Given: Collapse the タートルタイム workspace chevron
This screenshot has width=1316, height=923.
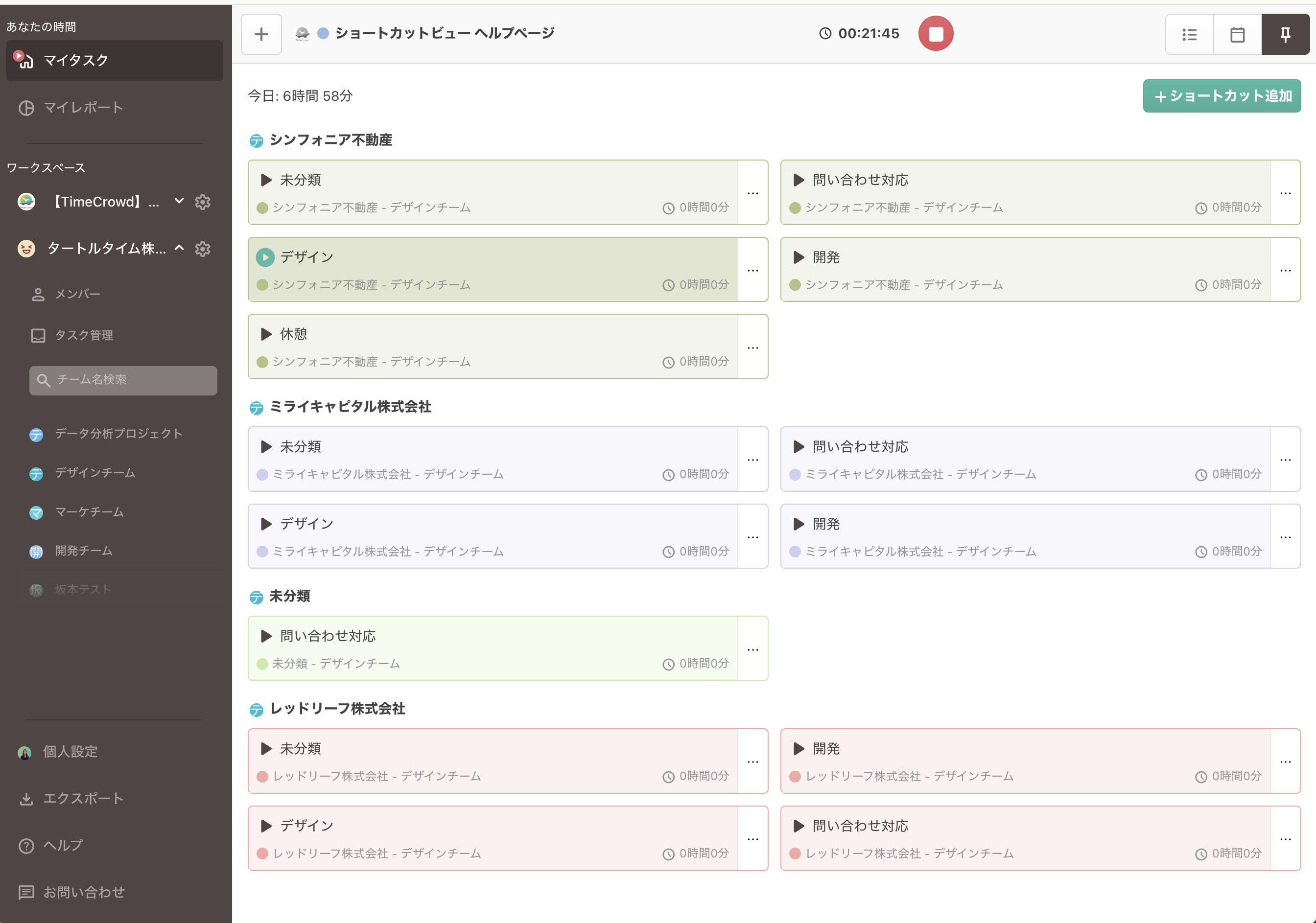Looking at the screenshot, I should click(179, 248).
